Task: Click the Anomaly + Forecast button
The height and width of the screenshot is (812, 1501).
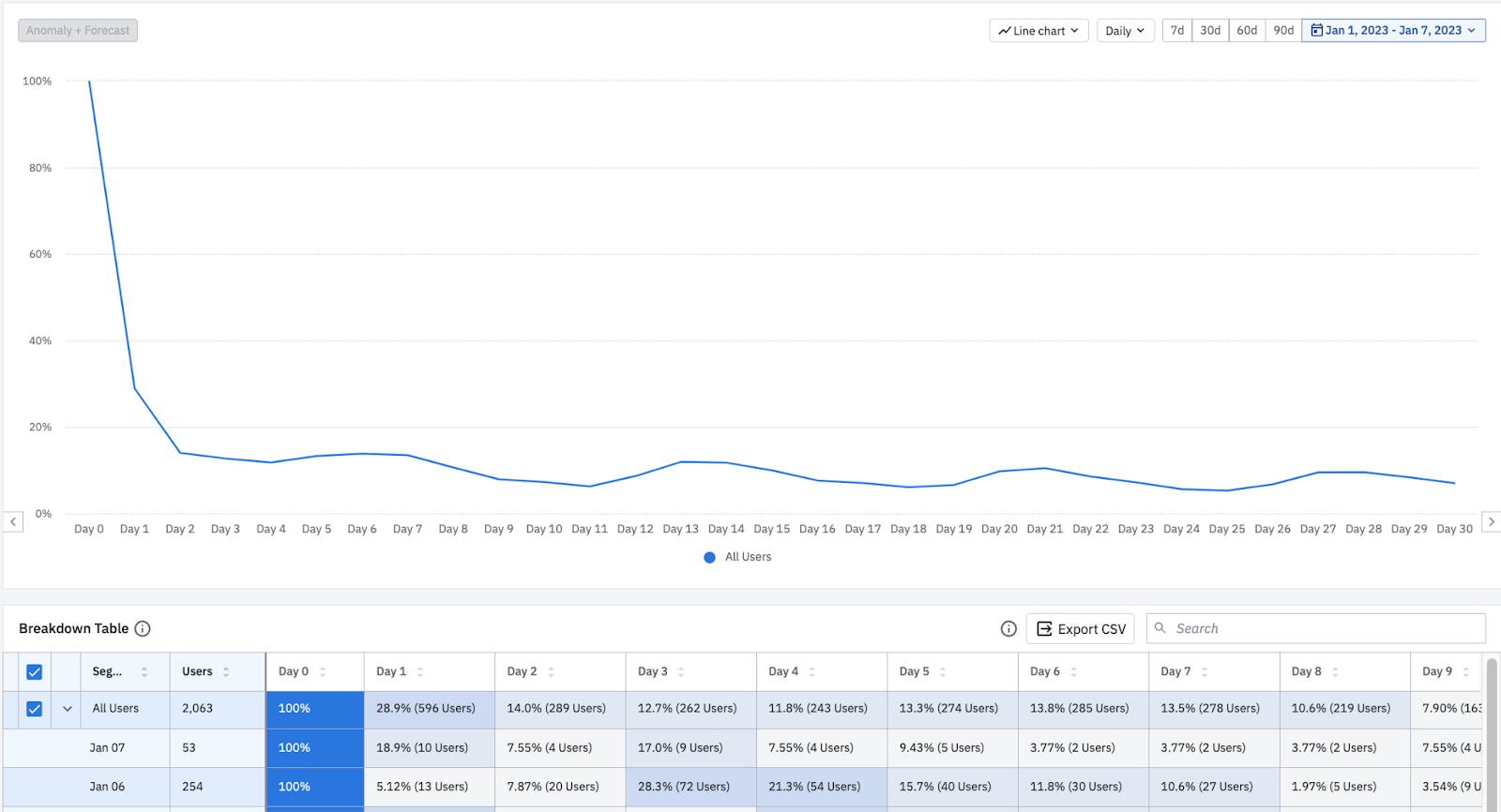Action: 78,31
